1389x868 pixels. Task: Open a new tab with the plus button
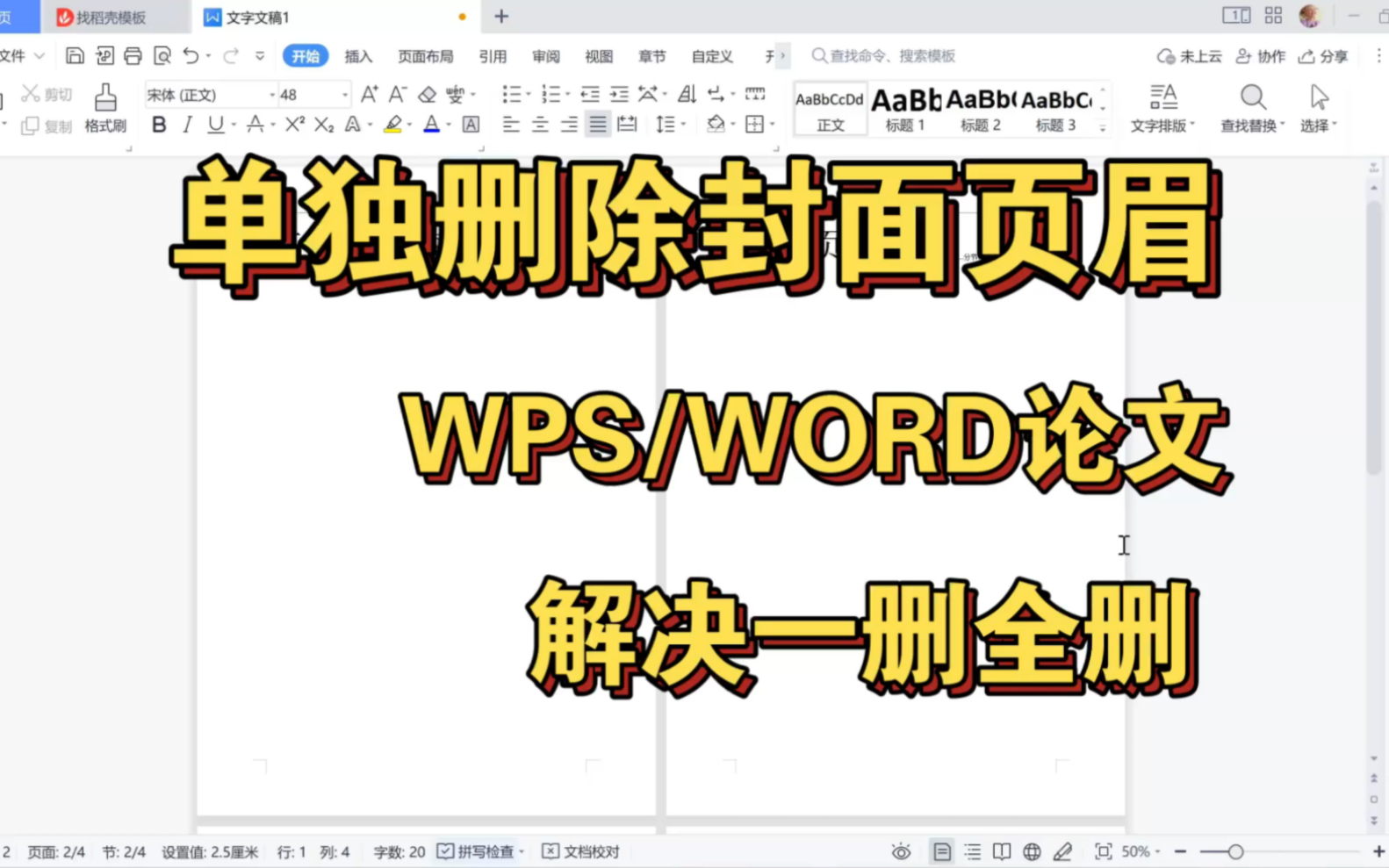pyautogui.click(x=501, y=17)
